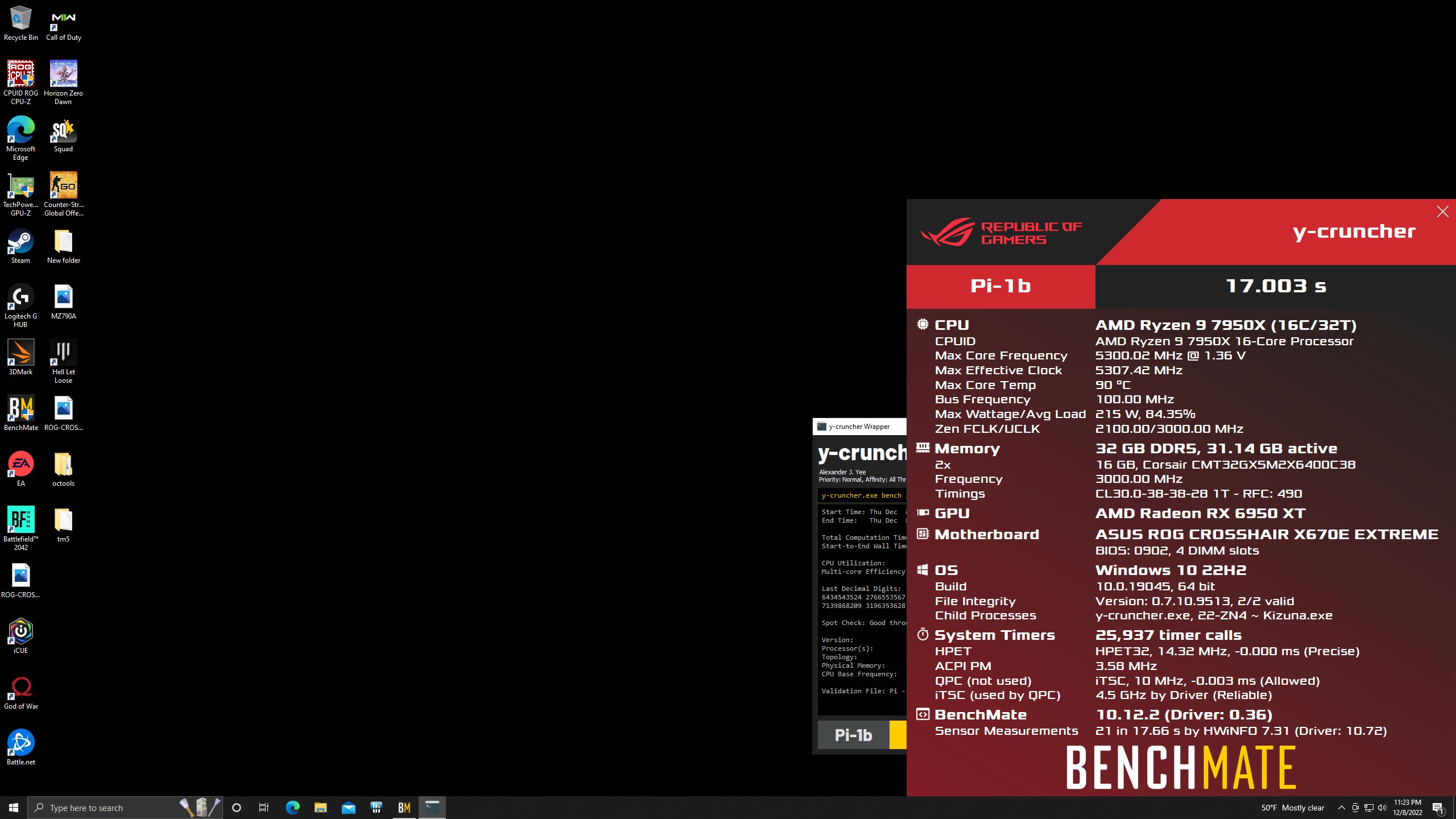This screenshot has width=1456, height=819.
Task: Open Cortana from the taskbar
Action: 237,808
